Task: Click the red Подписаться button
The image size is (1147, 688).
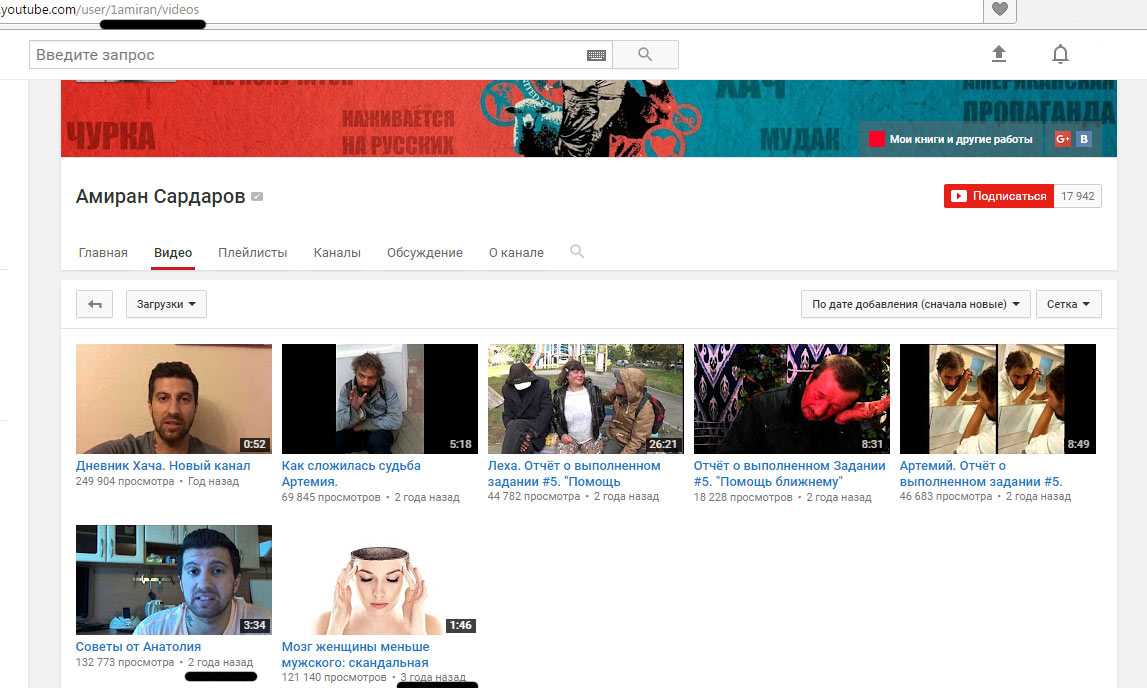Action: point(999,196)
